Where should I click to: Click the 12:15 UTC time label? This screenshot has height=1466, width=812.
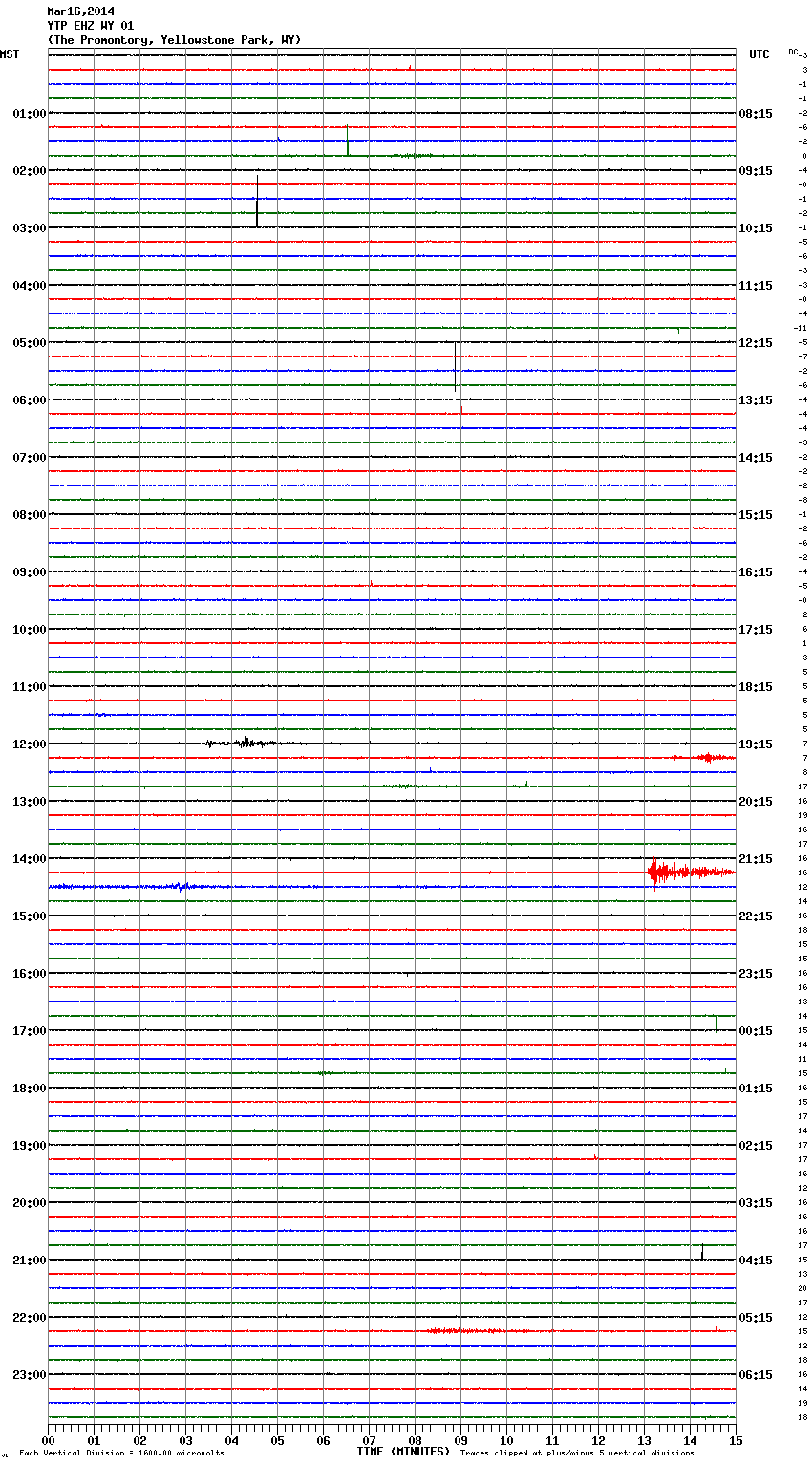(x=756, y=343)
